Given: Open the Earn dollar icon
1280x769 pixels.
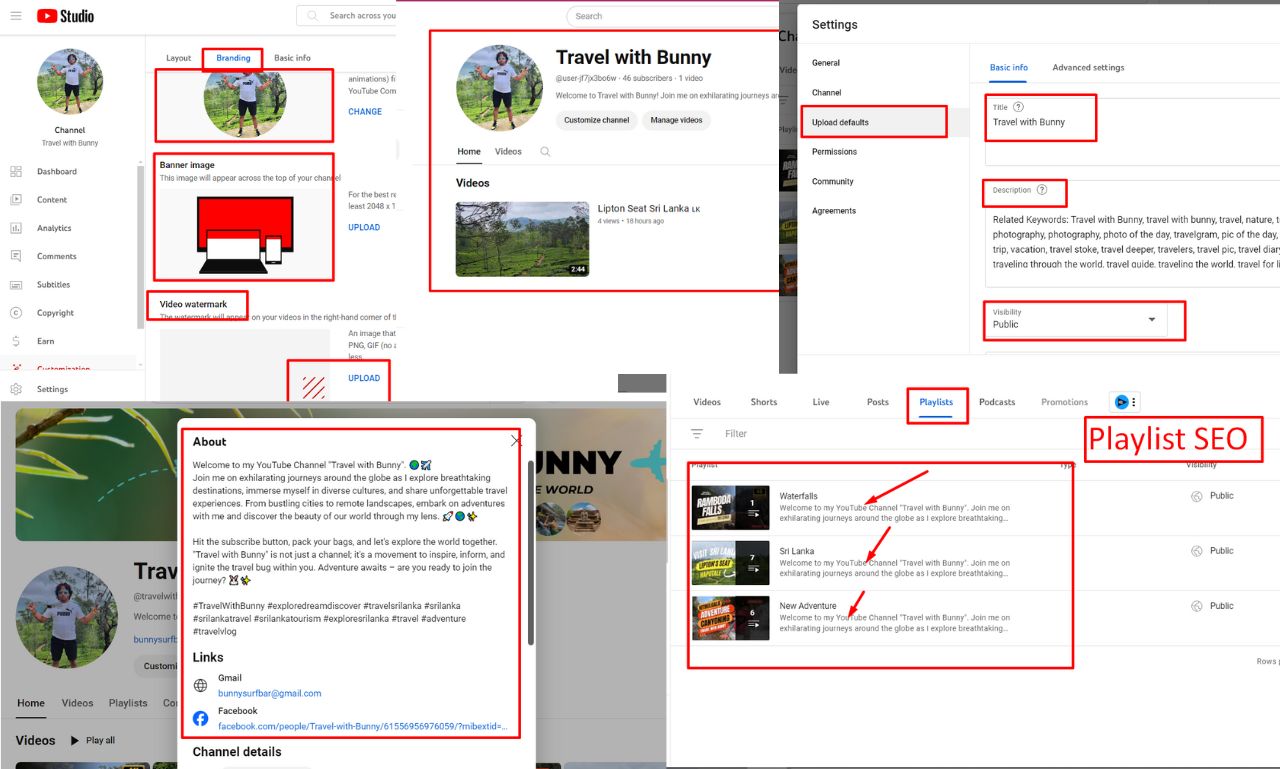Looking at the screenshot, I should (16, 341).
